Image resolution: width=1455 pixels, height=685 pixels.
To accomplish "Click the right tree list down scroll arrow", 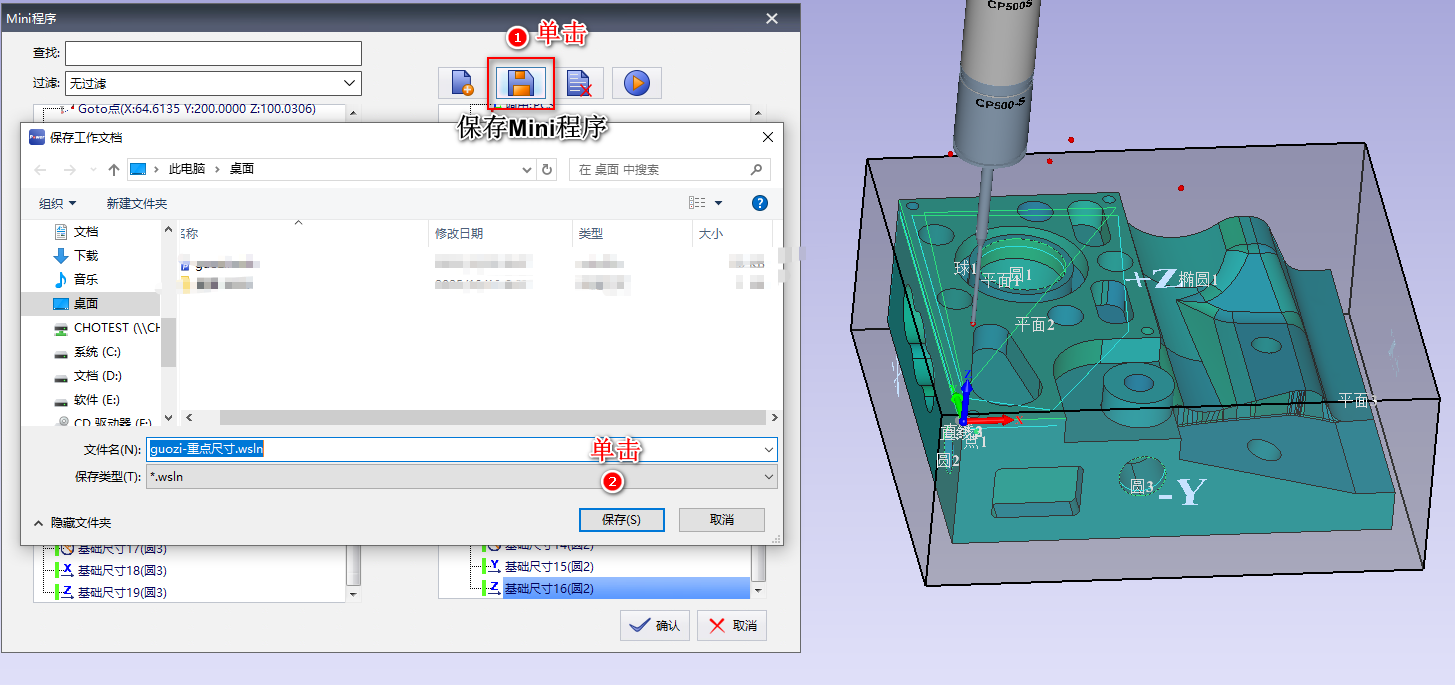I will 758,591.
